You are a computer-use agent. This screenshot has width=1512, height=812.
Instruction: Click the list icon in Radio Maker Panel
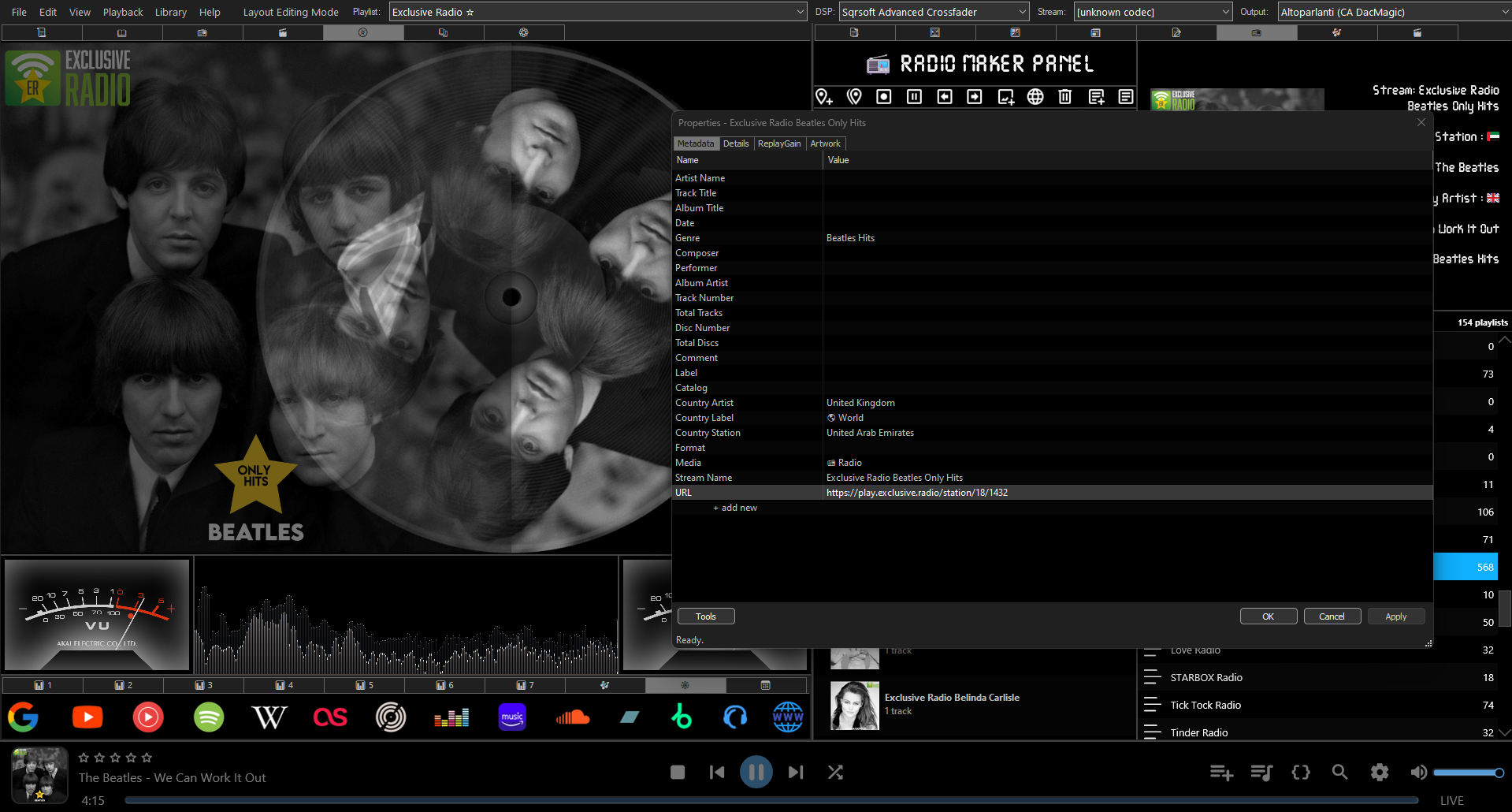1126,96
